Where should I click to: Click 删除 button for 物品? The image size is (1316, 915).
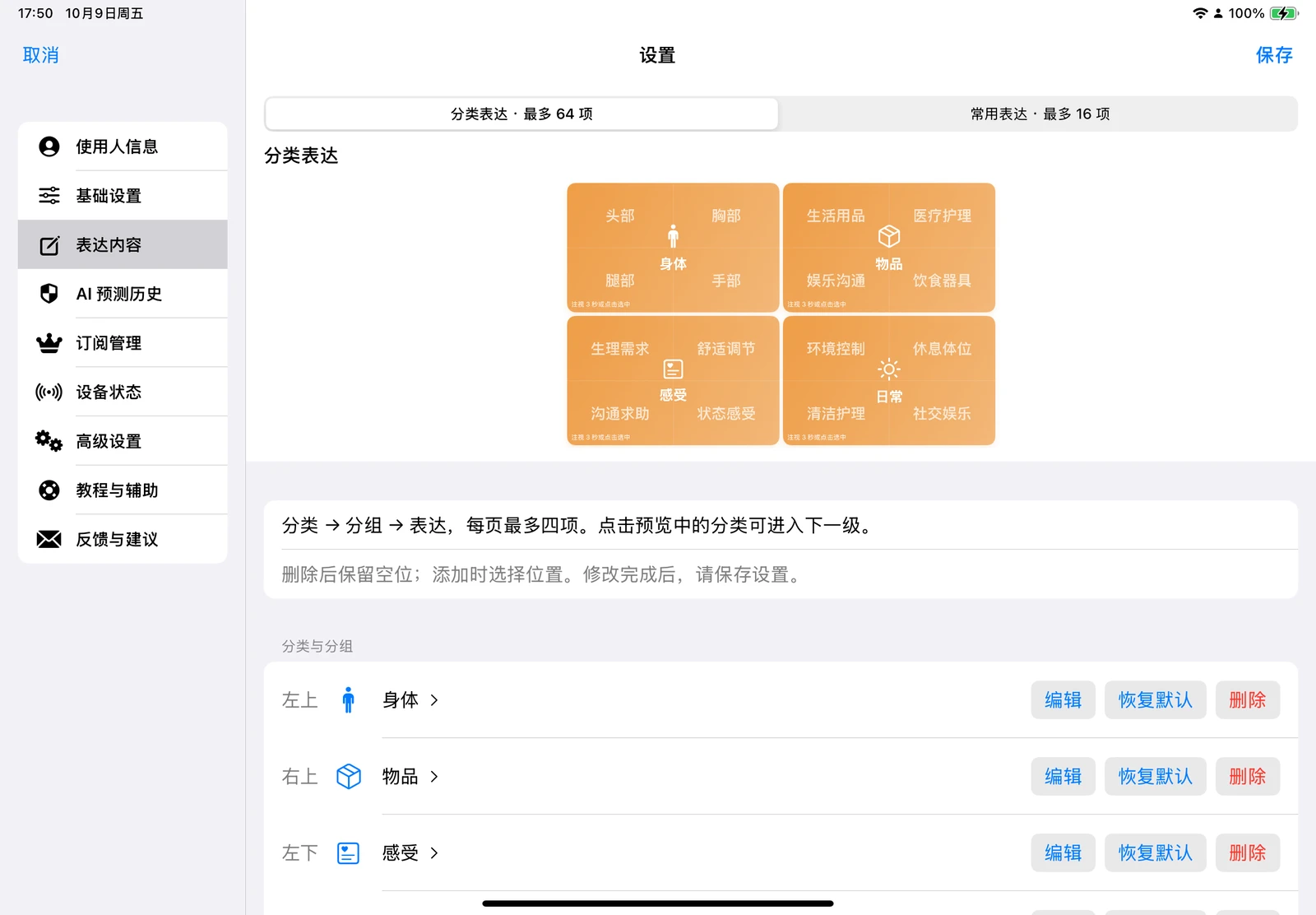pos(1248,777)
